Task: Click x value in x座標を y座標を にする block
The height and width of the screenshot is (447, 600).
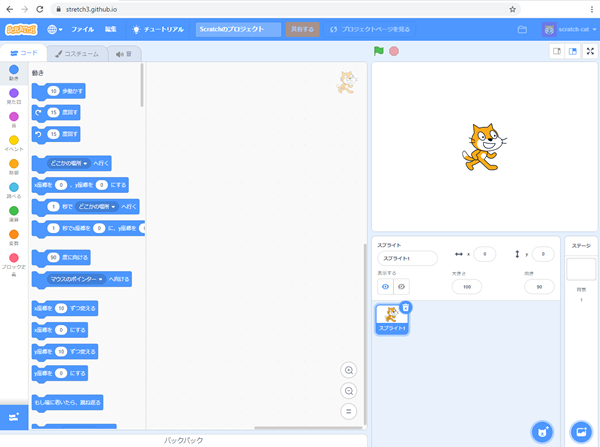Action: 61,185
